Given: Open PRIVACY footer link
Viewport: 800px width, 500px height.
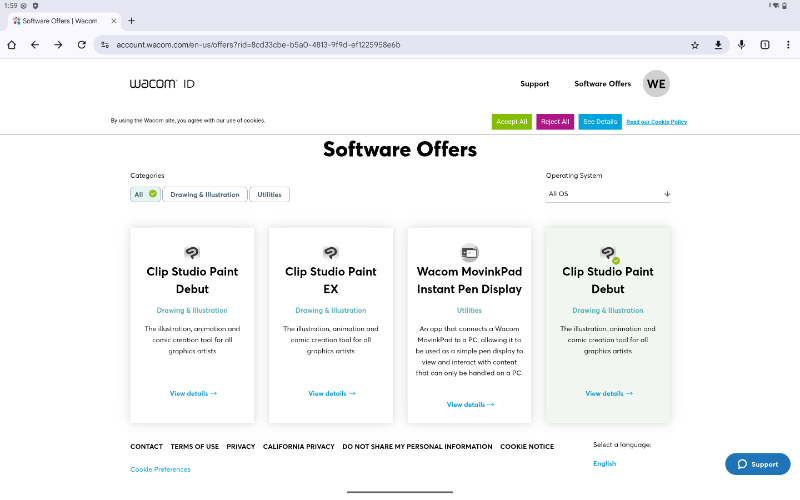Looking at the screenshot, I should (x=241, y=446).
